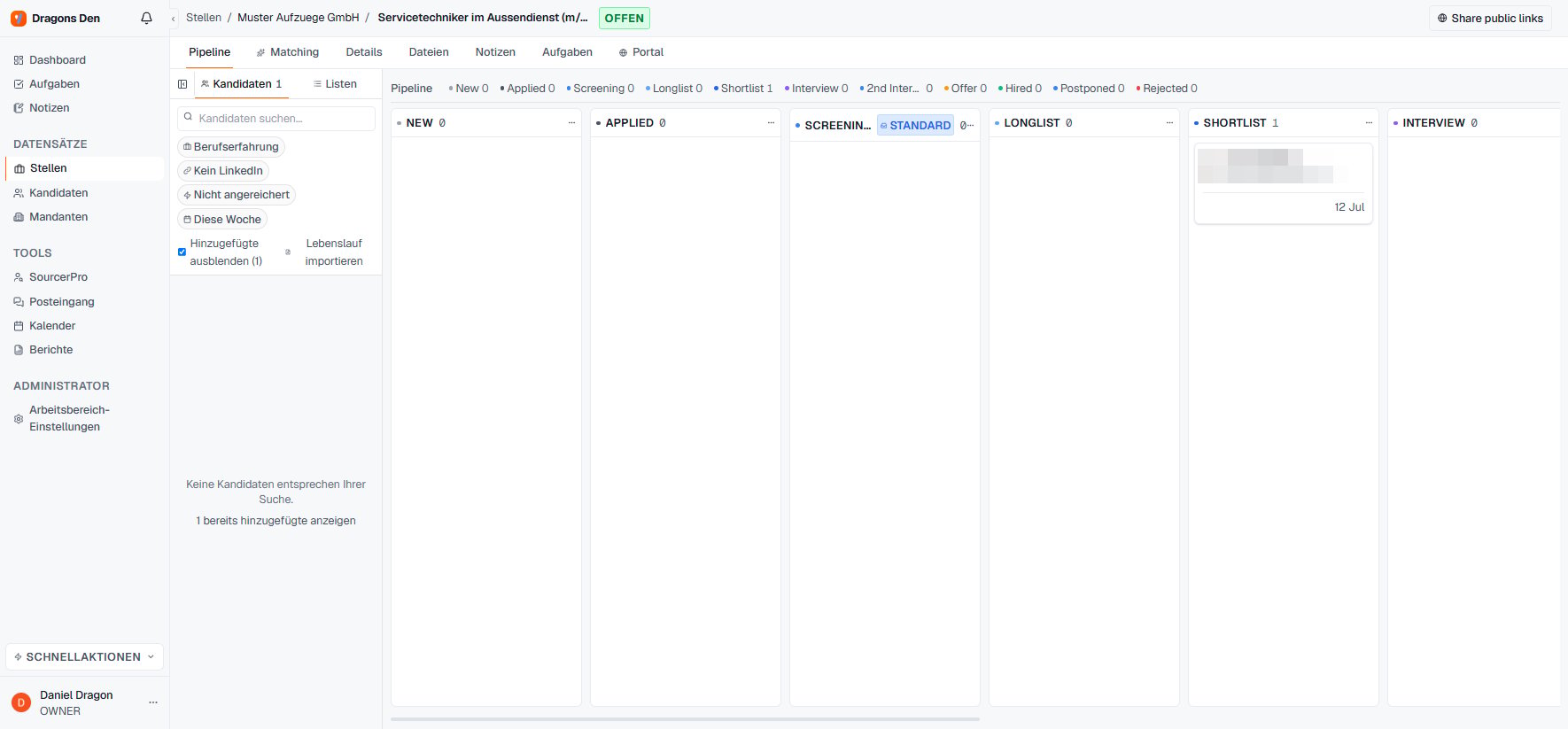This screenshot has height=729, width=1568.
Task: Toggle Hinzugefügte ausblenden checkbox
Action: click(182, 252)
